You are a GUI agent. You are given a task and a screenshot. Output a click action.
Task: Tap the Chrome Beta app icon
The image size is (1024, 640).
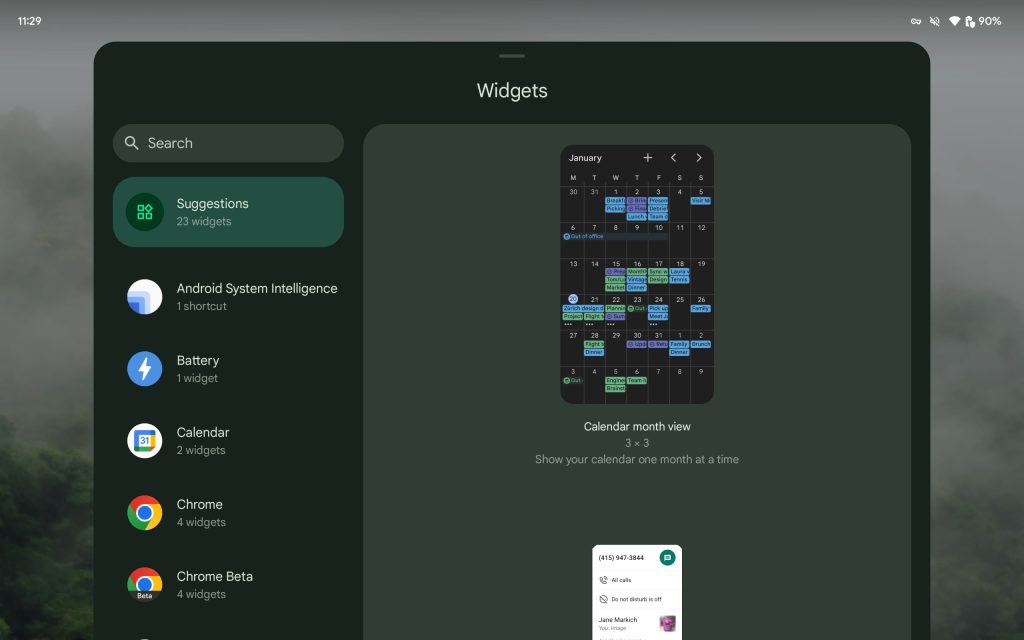[x=145, y=584]
